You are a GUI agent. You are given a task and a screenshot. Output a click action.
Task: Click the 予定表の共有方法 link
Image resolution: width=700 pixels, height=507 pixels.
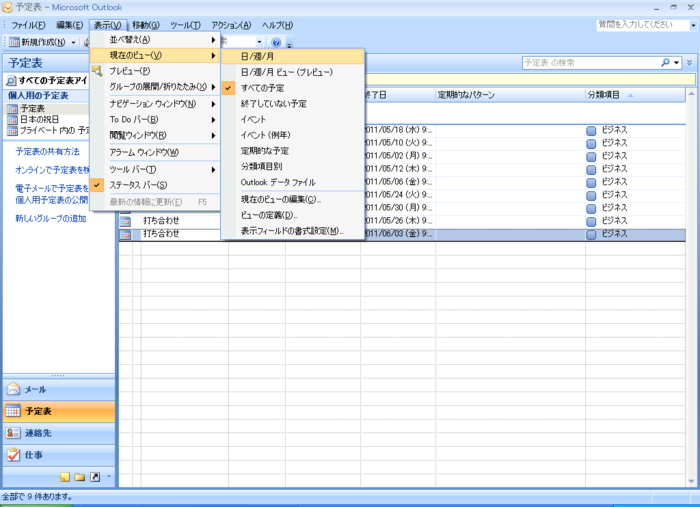click(48, 152)
